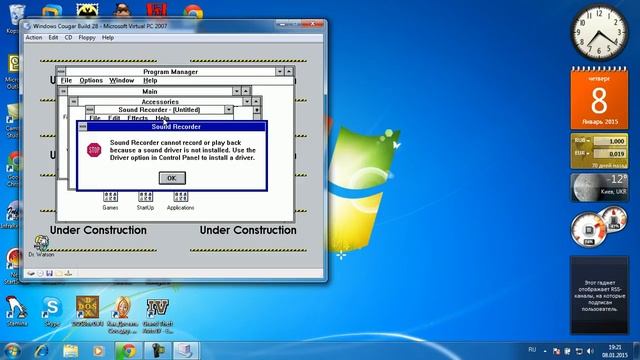Click the orange calendar gadget showing 8
This screenshot has height=360, width=640.
coord(599,98)
